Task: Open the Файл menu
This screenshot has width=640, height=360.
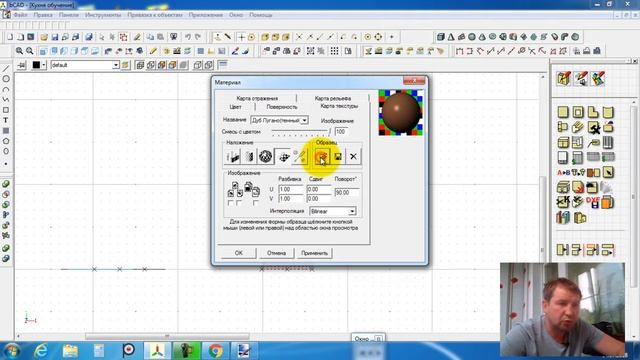Action: pyautogui.click(x=20, y=15)
